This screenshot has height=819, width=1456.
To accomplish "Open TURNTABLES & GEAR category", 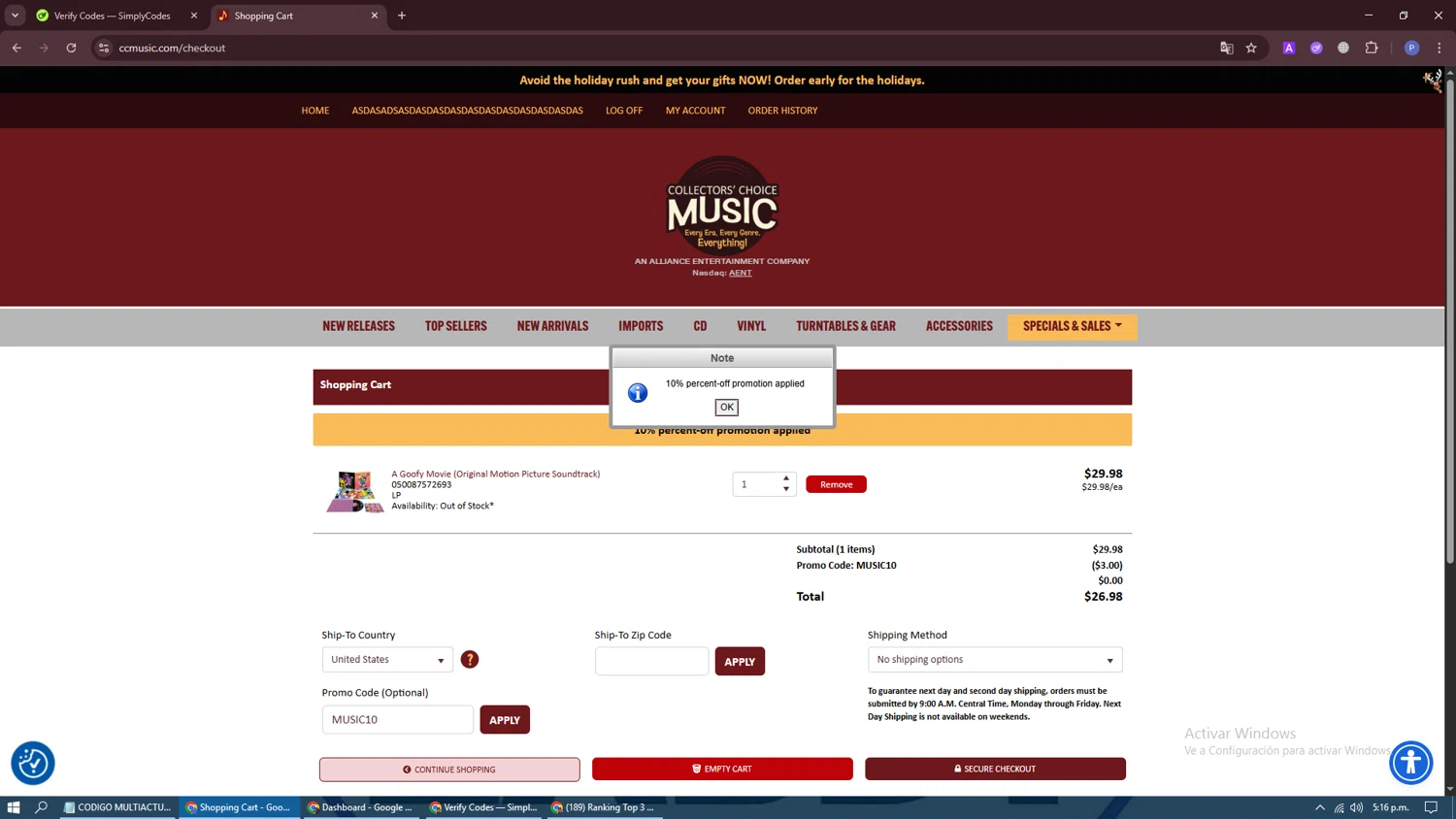I will (x=845, y=326).
